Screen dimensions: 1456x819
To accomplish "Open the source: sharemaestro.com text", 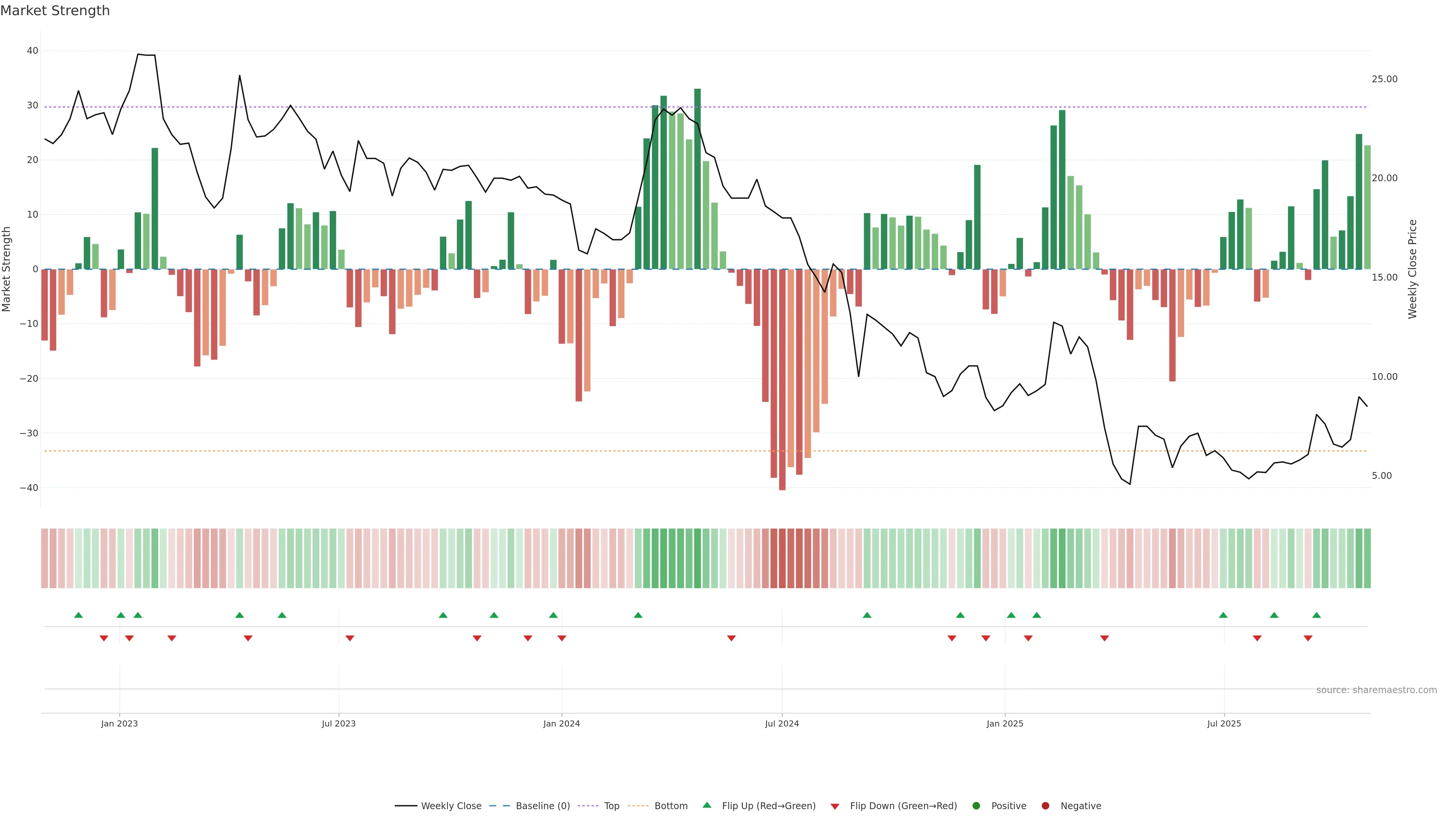I will point(1376,690).
